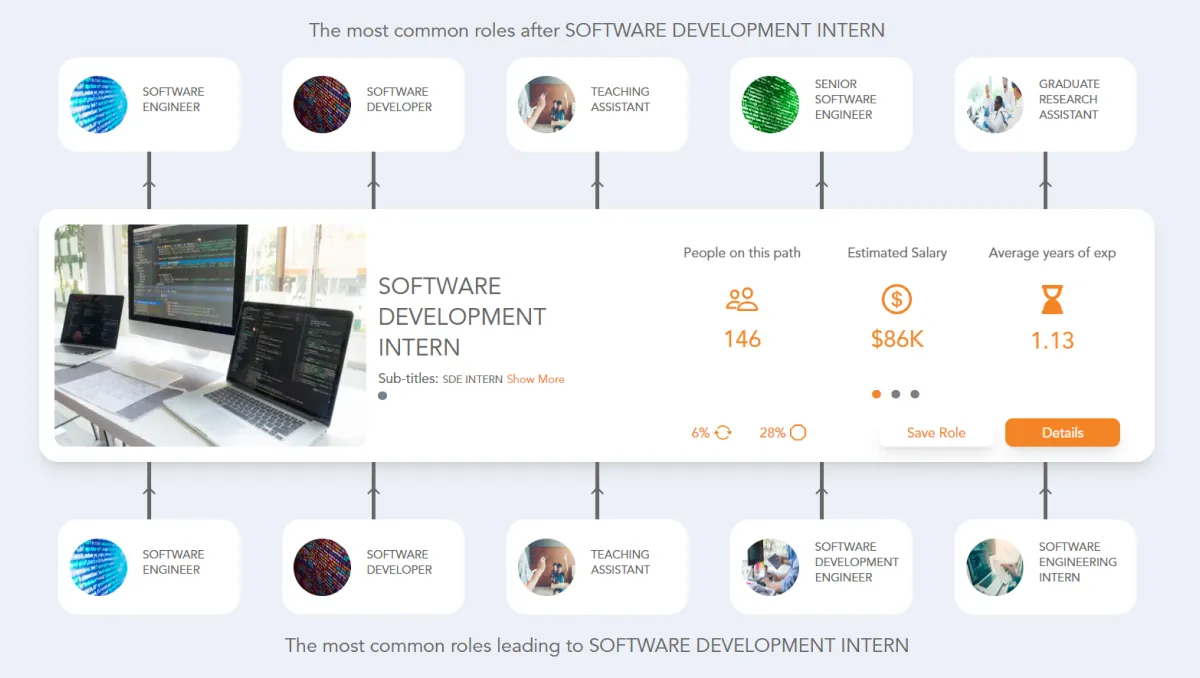The height and width of the screenshot is (678, 1200).
Task: Click the Save Role button
Action: pos(936,432)
